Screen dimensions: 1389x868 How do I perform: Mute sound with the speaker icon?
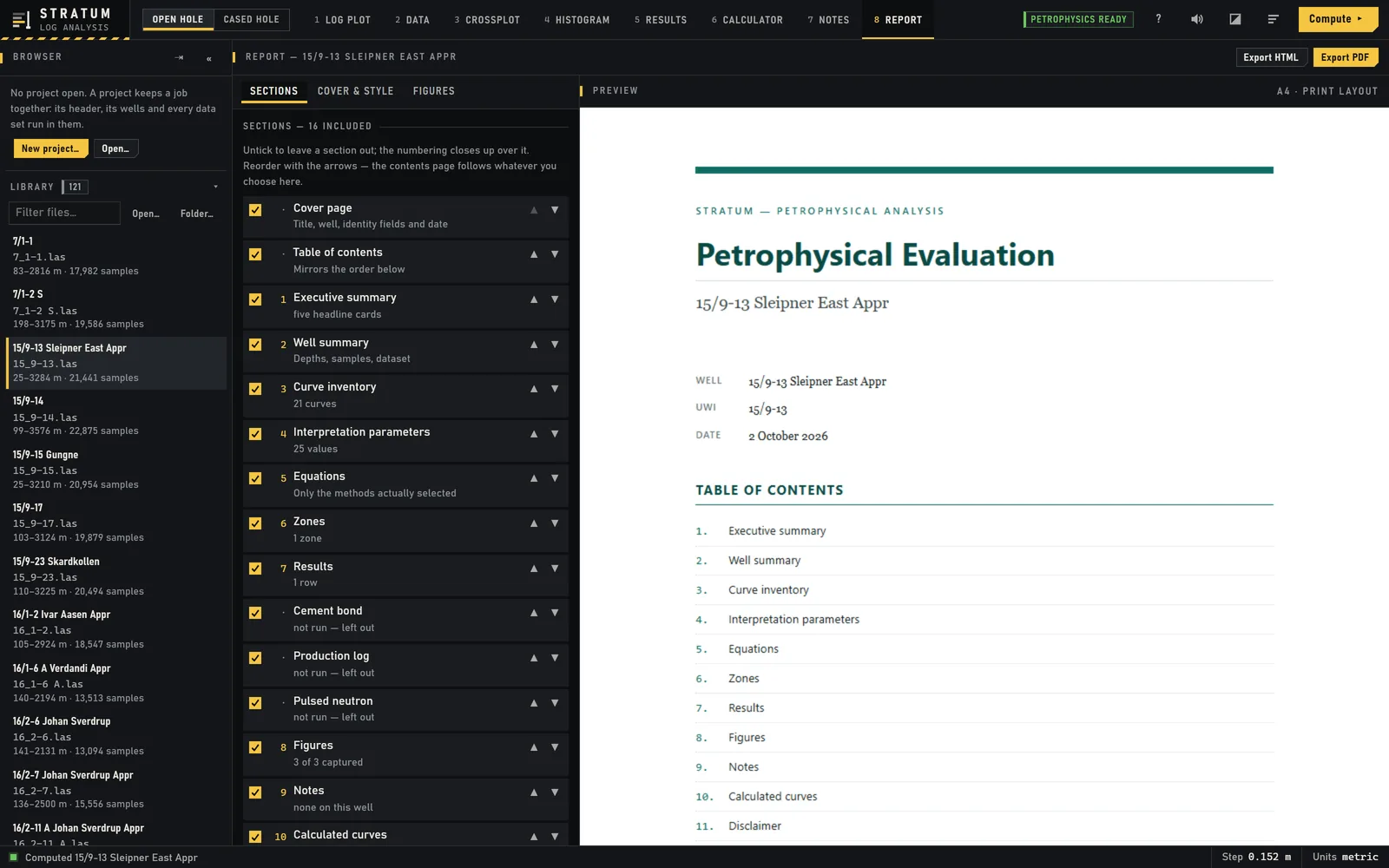(1196, 19)
